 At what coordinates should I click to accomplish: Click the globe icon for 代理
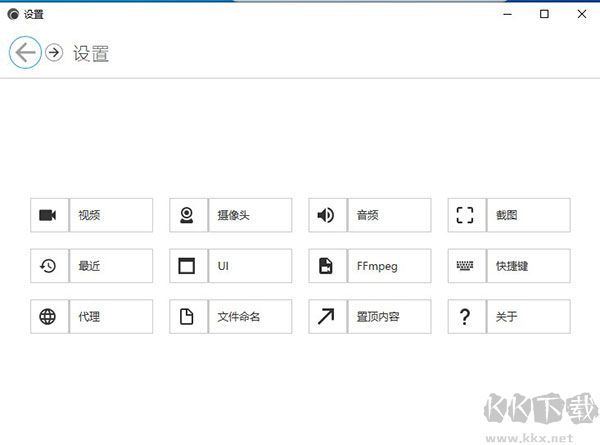(48, 317)
